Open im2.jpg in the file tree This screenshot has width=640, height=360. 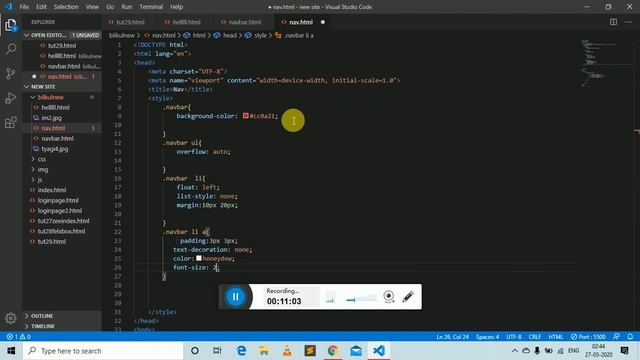coord(51,118)
